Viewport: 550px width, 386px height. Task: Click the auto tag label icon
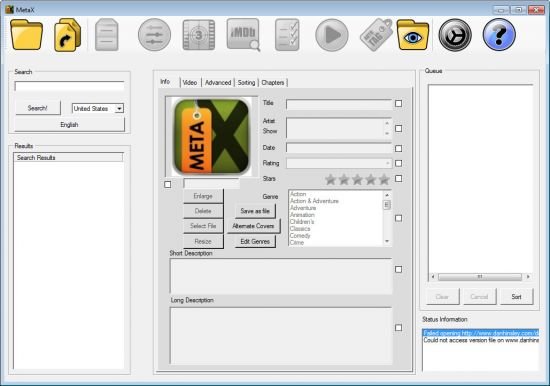pyautogui.click(x=376, y=35)
